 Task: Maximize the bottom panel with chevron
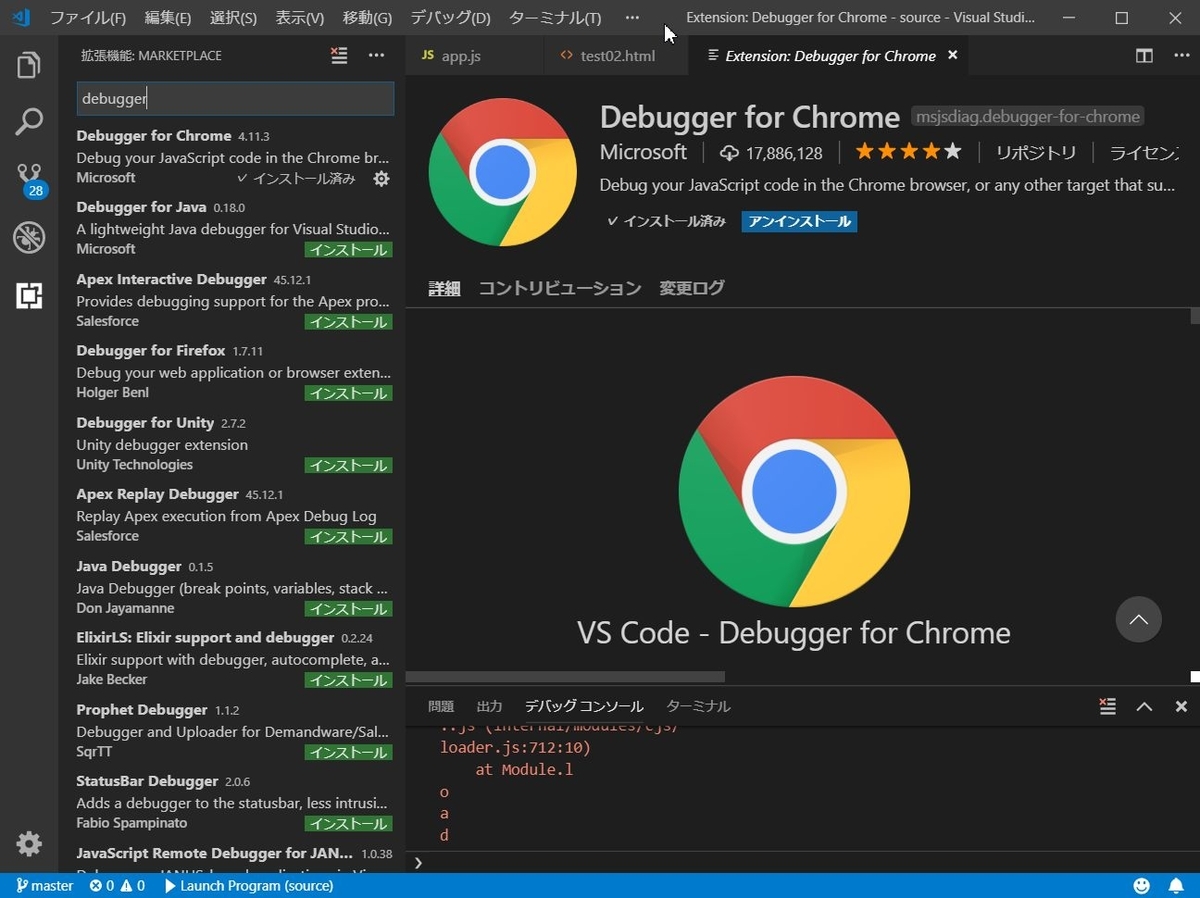pyautogui.click(x=1144, y=706)
